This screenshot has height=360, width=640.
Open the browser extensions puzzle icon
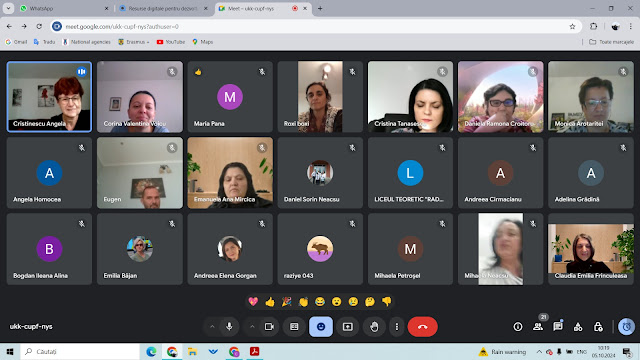pos(593,27)
